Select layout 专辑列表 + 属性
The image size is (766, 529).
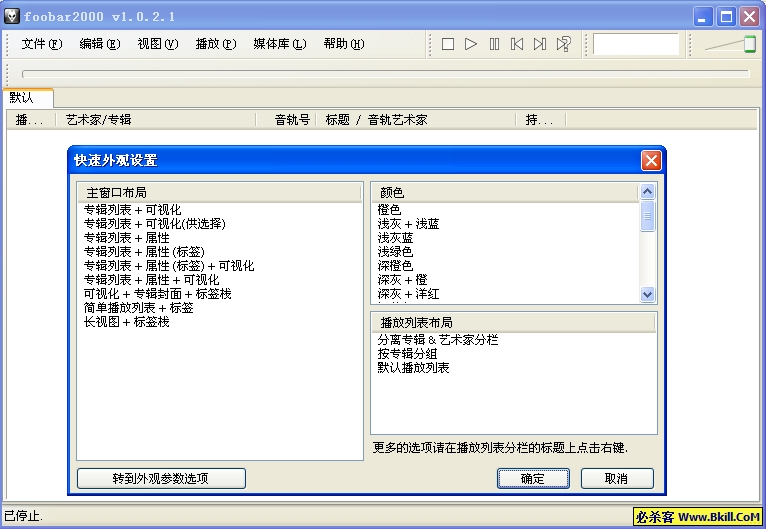pyautogui.click(x=127, y=238)
